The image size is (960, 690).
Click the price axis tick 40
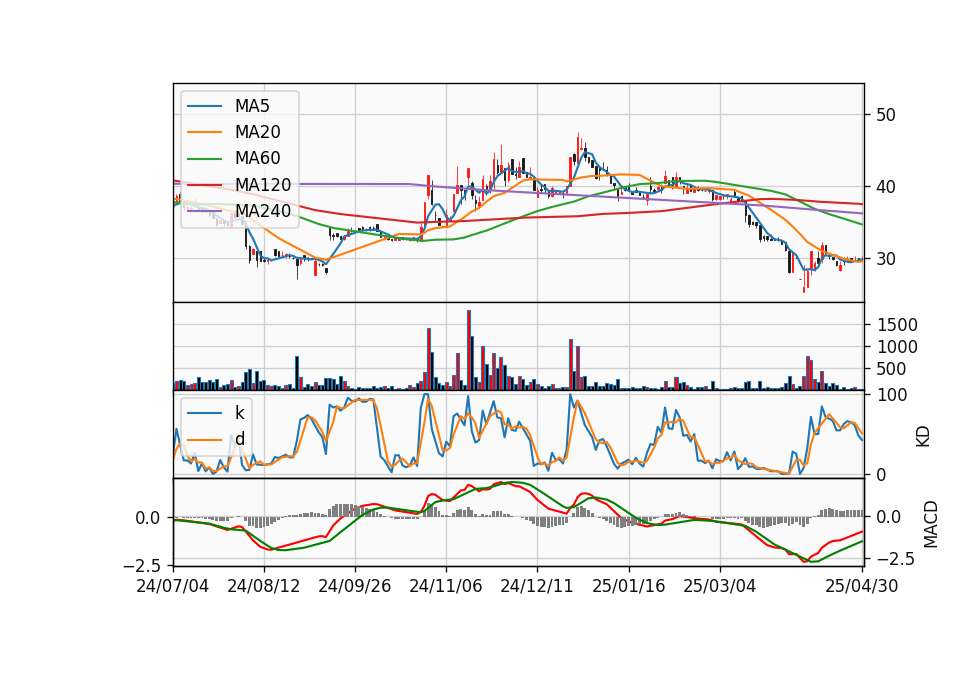885,187
